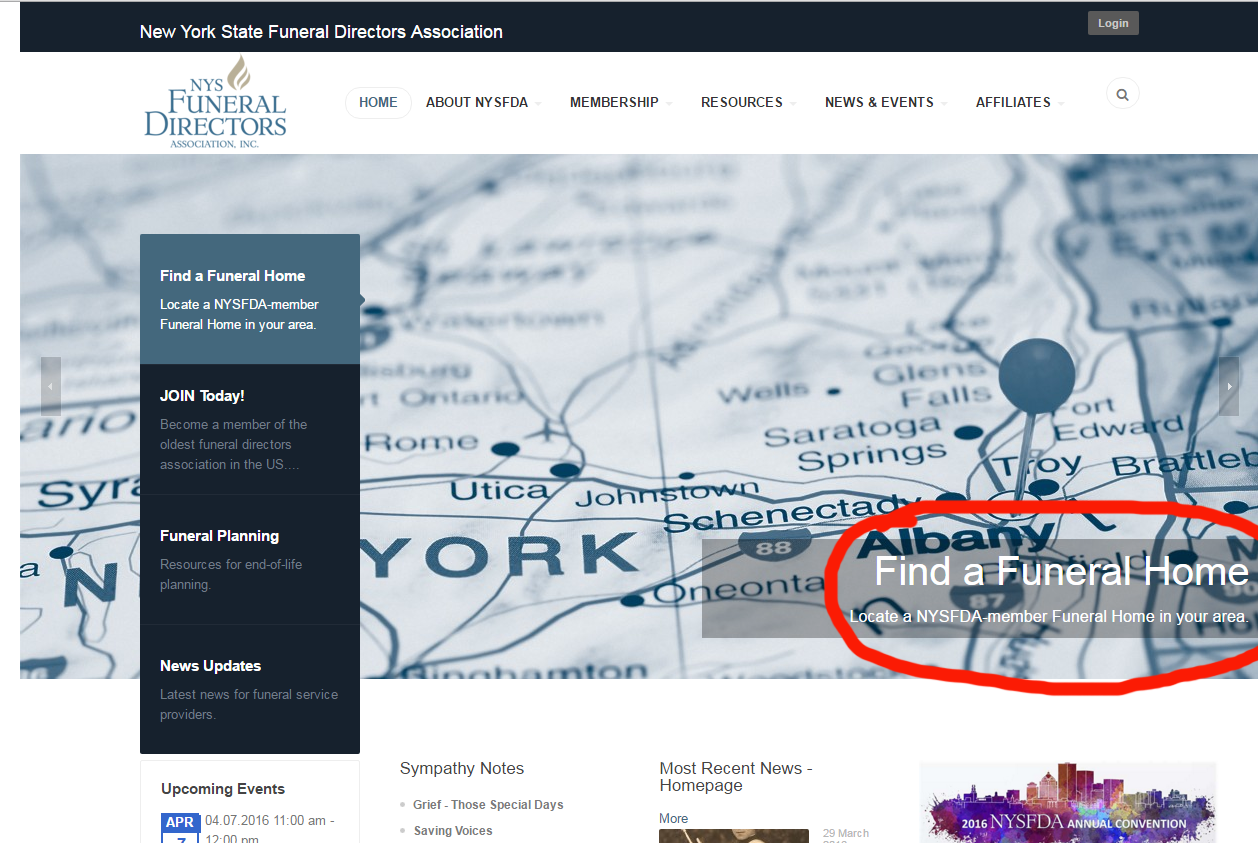1258x843 pixels.
Task: Open the ABOUT NYSFDA menu
Action: point(477,102)
